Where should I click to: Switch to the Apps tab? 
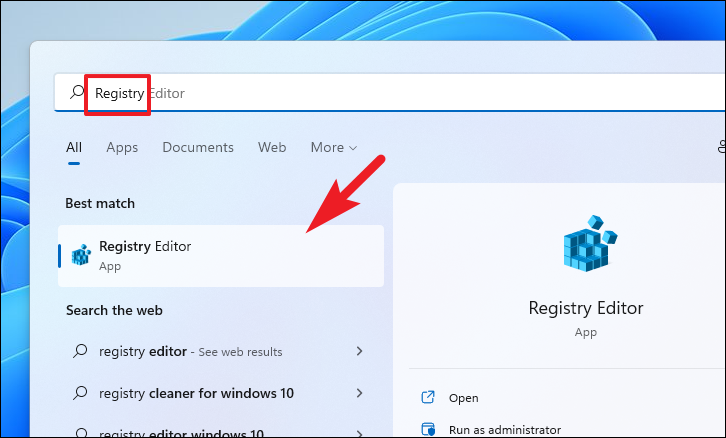[x=122, y=147]
